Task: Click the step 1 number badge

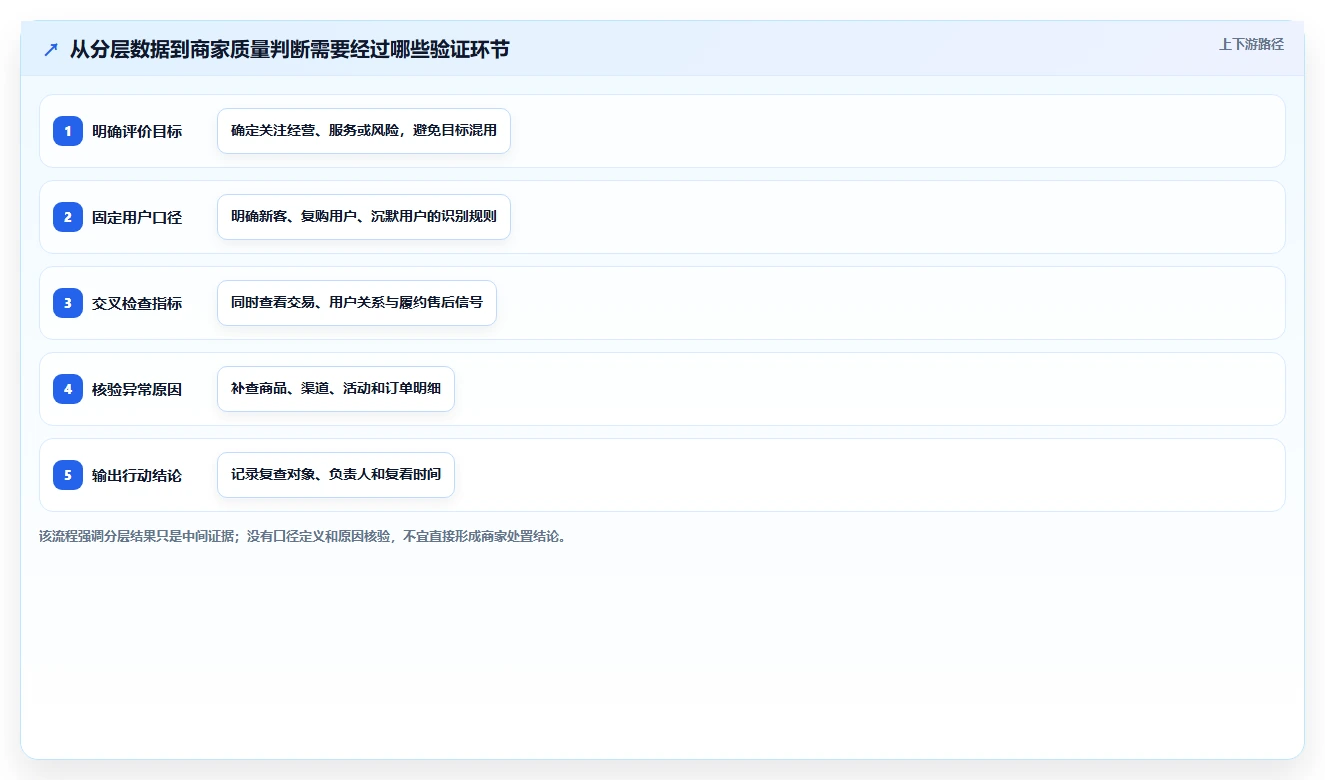Action: click(68, 131)
